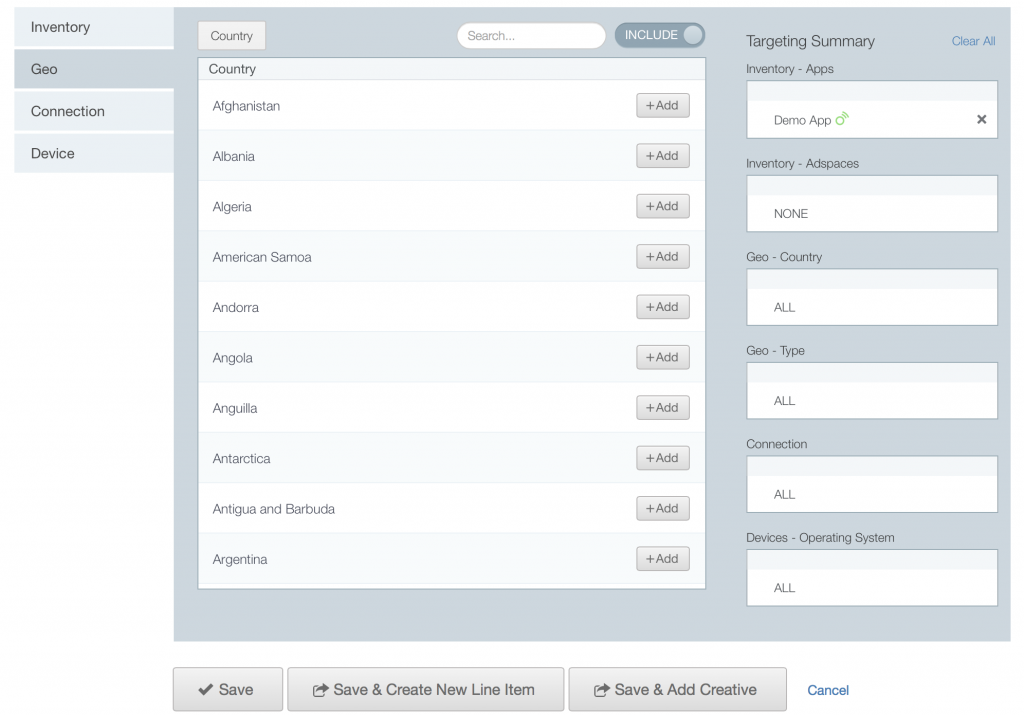Add Anguilla to targeting
The image size is (1024, 715).
tap(663, 407)
